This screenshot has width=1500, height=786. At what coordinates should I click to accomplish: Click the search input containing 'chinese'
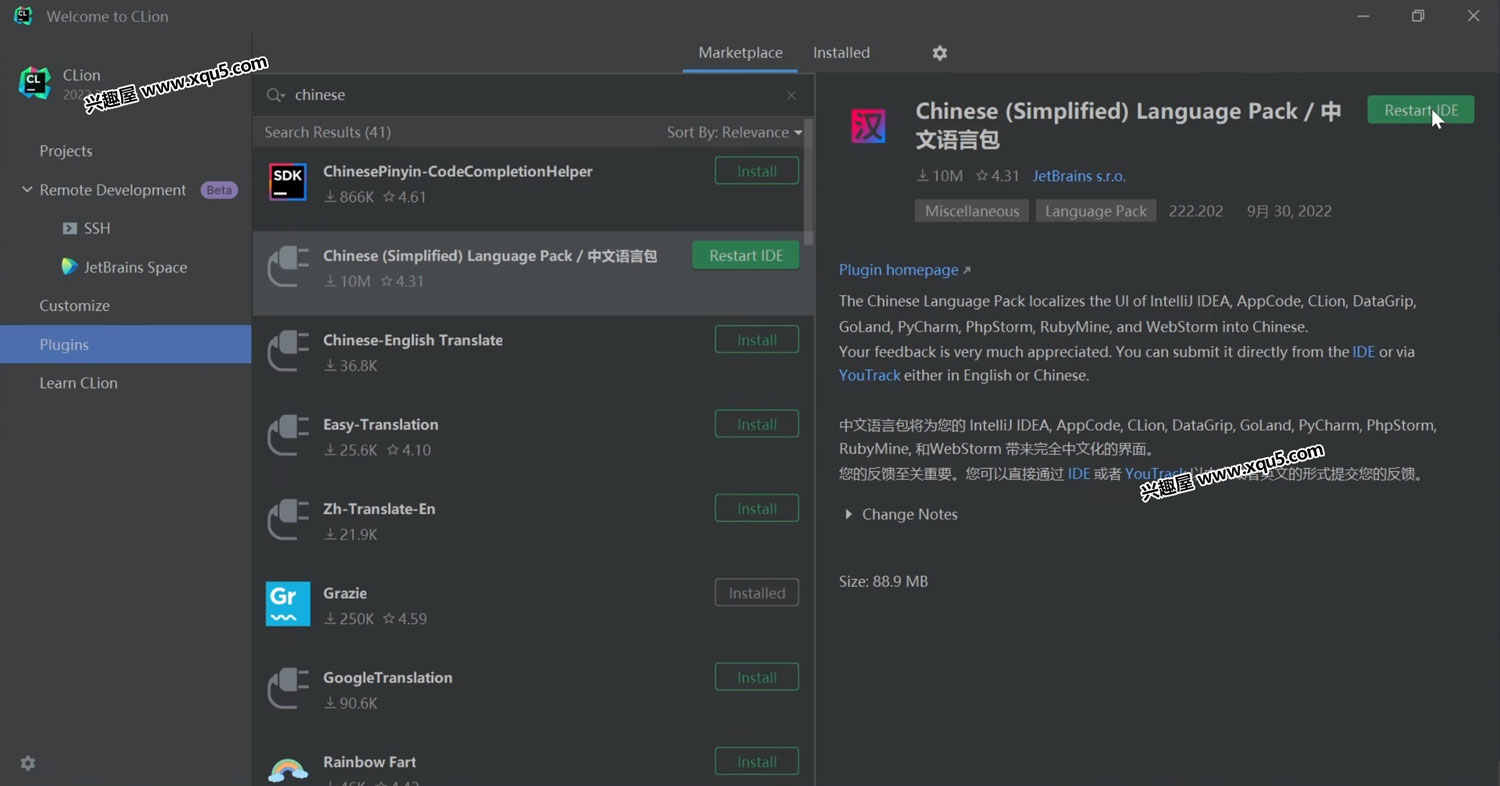tap(530, 95)
